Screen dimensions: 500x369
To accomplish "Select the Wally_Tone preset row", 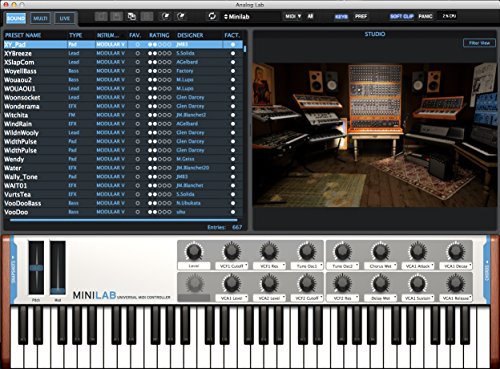I will (x=123, y=177).
